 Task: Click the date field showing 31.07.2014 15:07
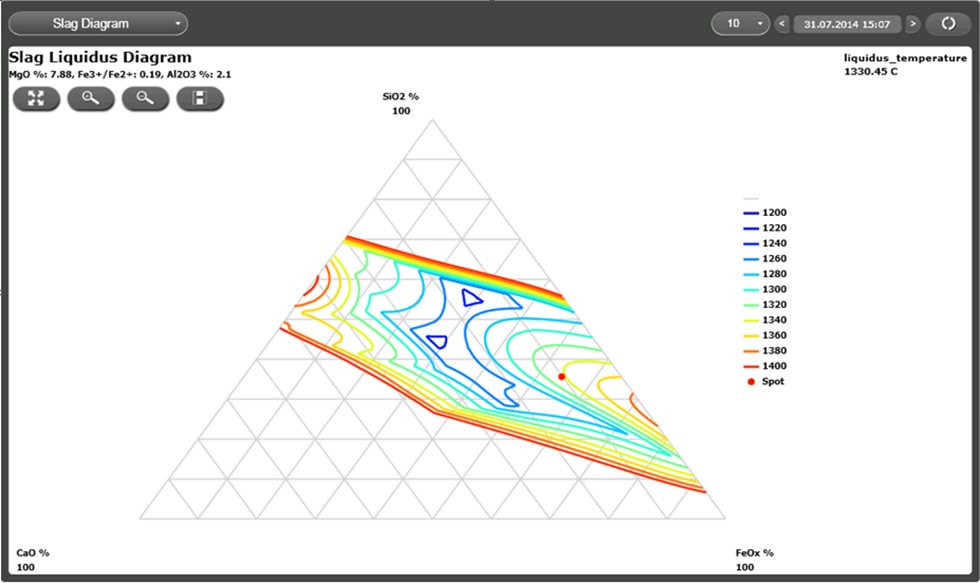(849, 24)
